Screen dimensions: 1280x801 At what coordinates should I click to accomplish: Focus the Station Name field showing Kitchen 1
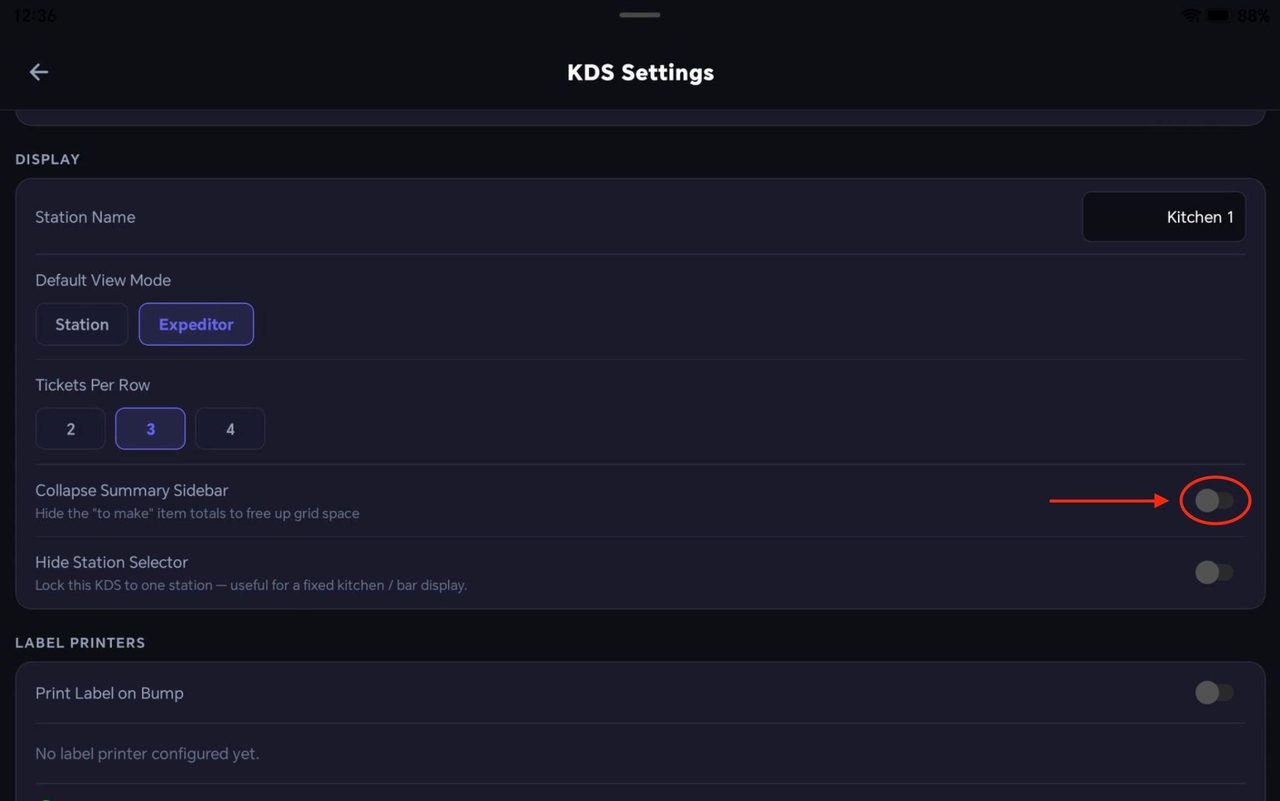(x=1164, y=217)
